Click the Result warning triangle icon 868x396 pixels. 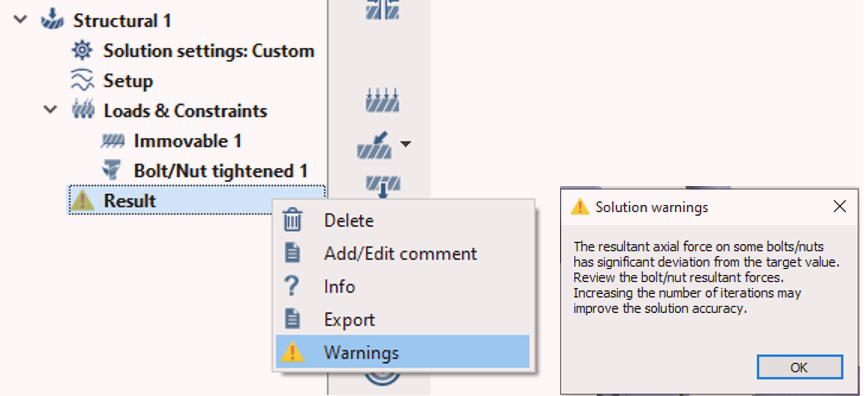tap(82, 200)
